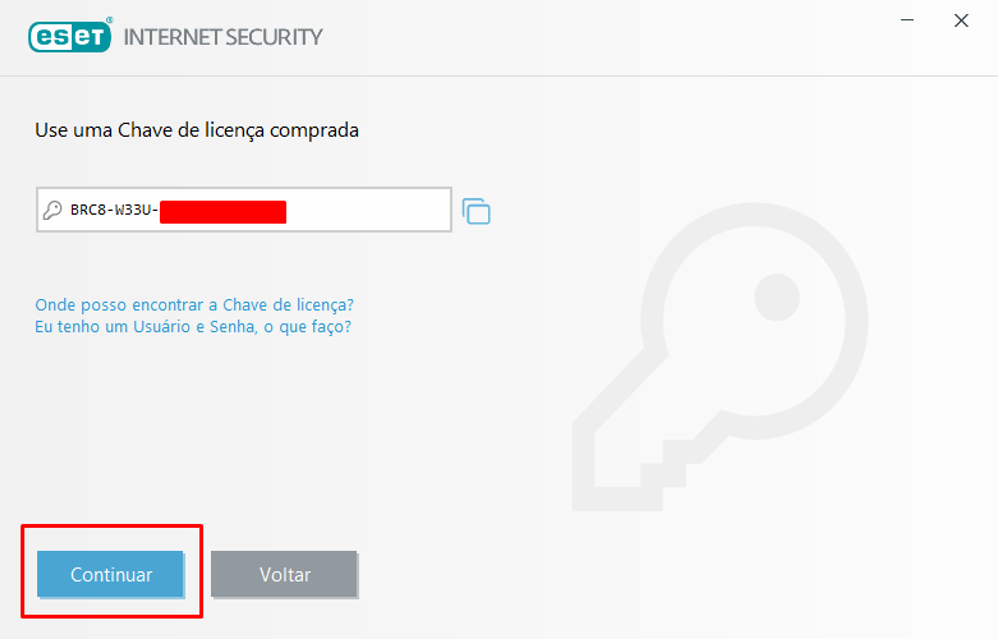This screenshot has height=639, width=998.
Task: Open "Onde posso encontrar a Chave de licença?" link
Action: point(194,304)
